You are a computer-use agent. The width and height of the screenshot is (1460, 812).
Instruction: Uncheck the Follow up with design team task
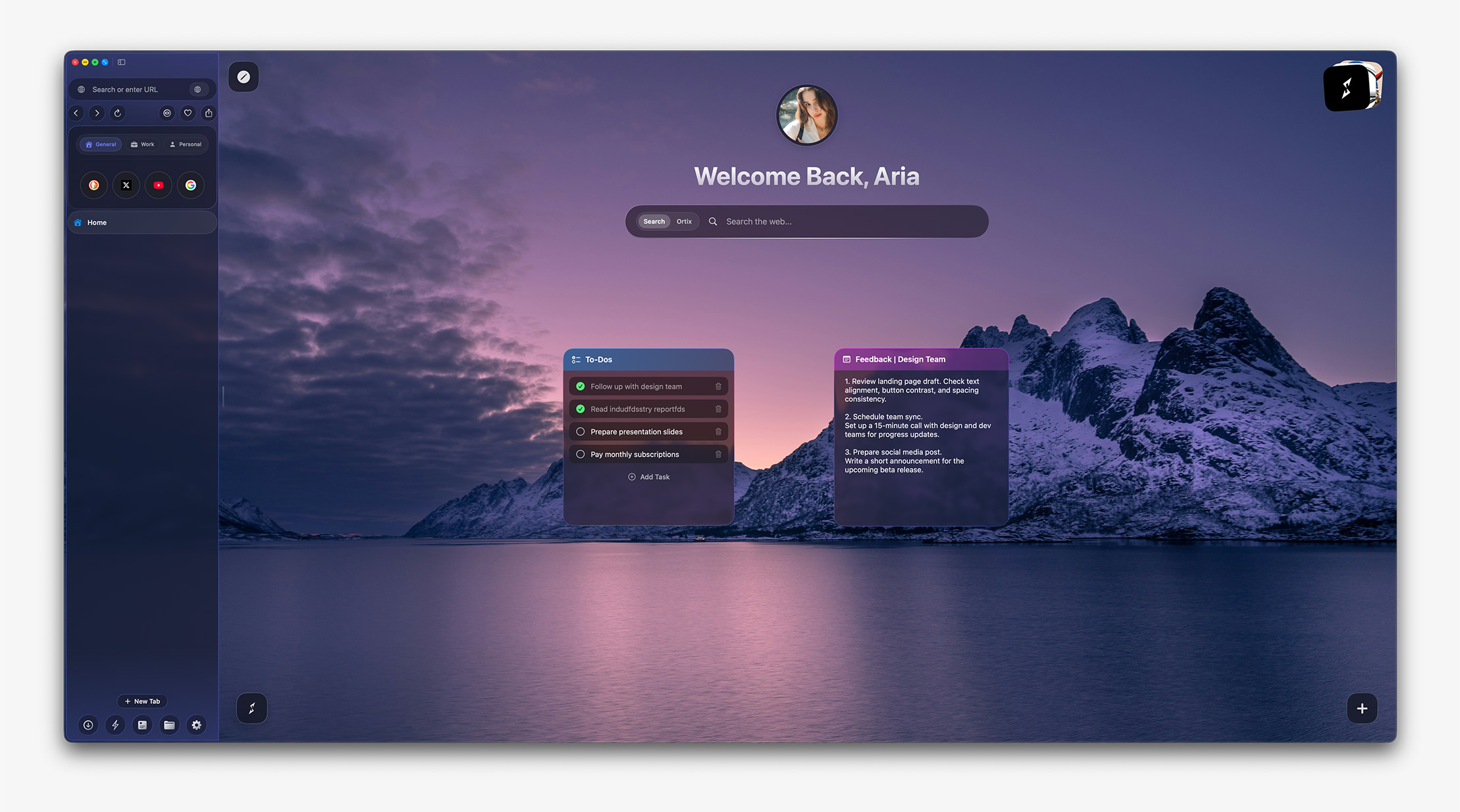(580, 386)
